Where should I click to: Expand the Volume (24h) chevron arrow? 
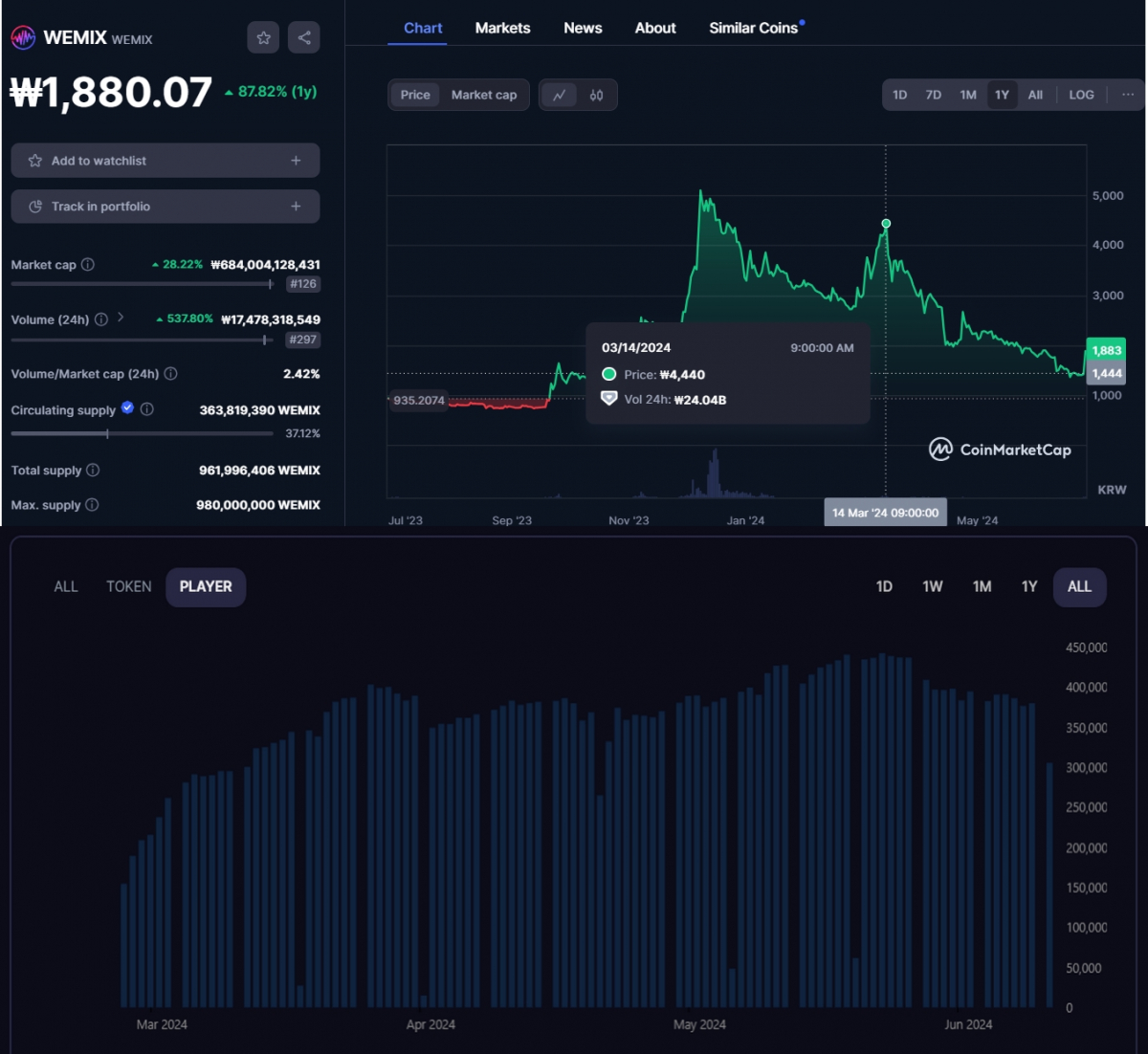click(121, 318)
